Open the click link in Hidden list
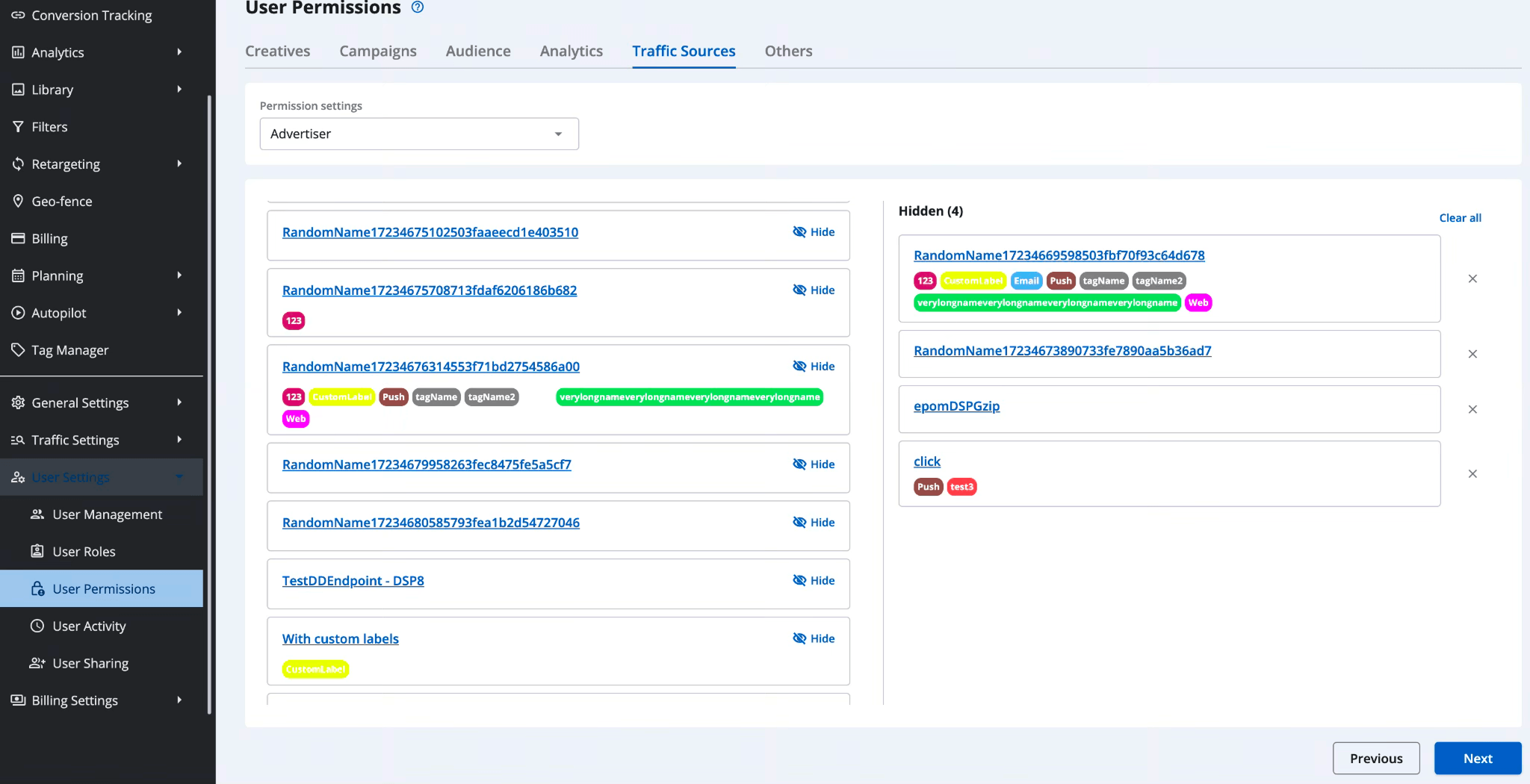1530x784 pixels. 927,461
